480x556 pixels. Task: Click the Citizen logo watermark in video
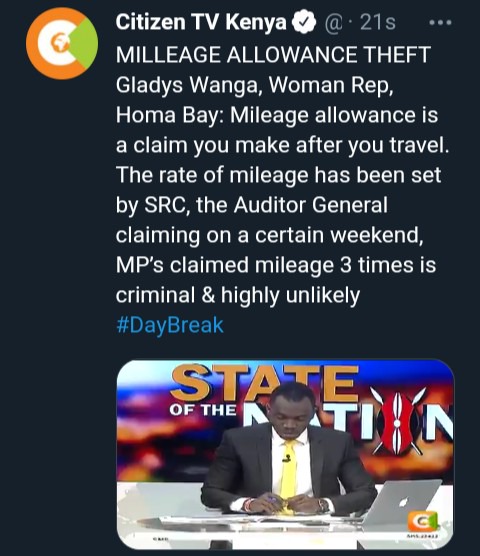point(423,522)
